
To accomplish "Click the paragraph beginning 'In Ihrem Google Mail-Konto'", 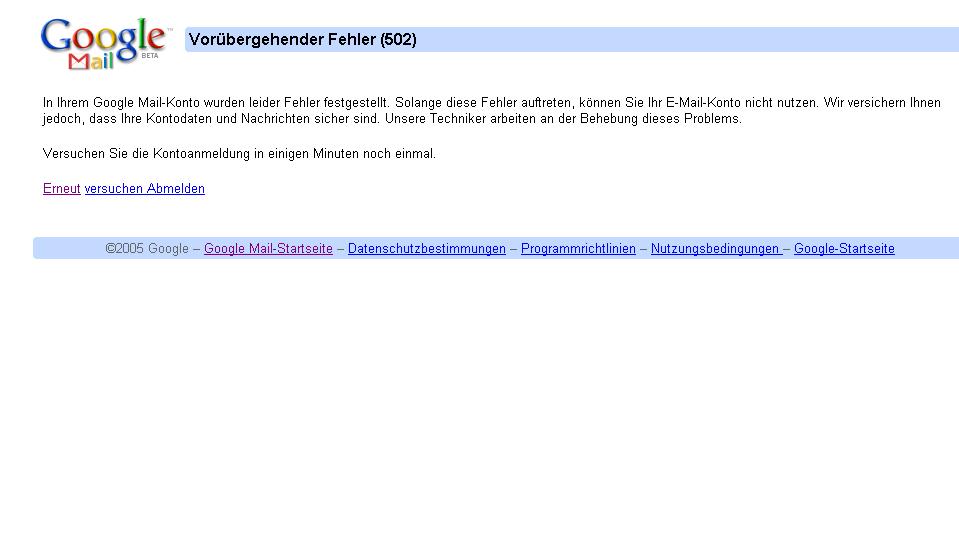I will pyautogui.click(x=492, y=111).
